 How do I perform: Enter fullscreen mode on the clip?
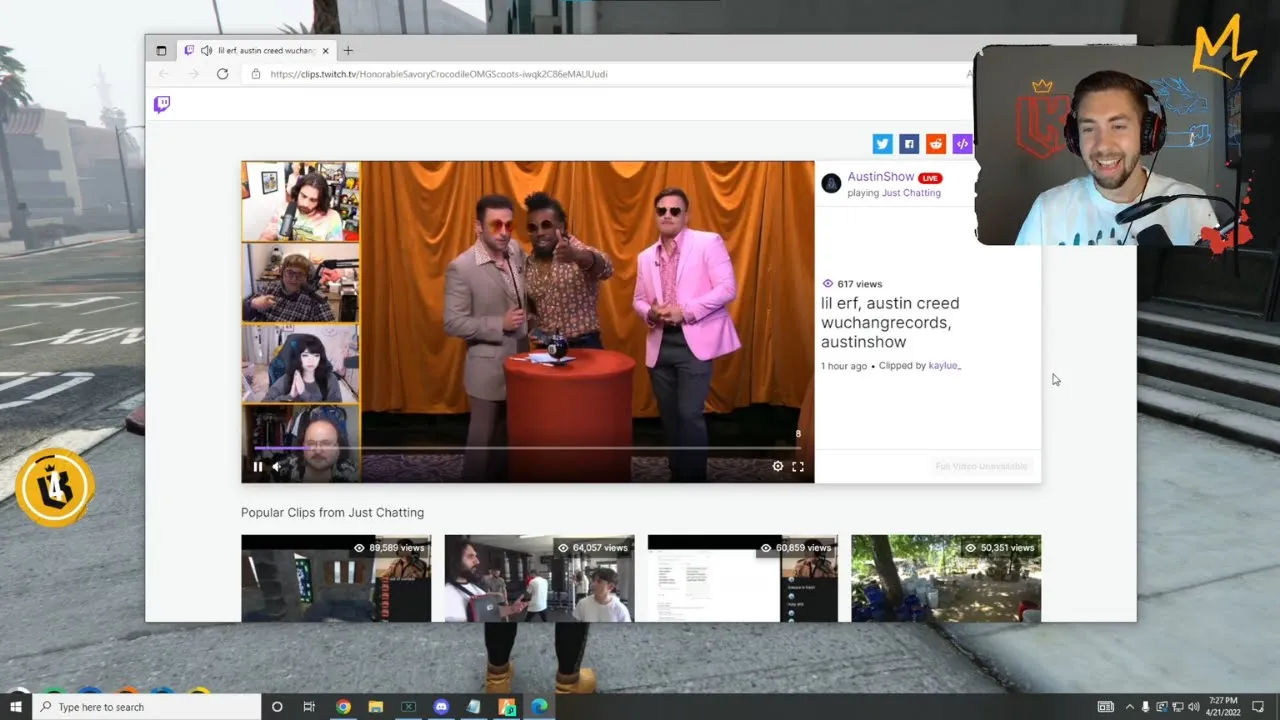[798, 466]
